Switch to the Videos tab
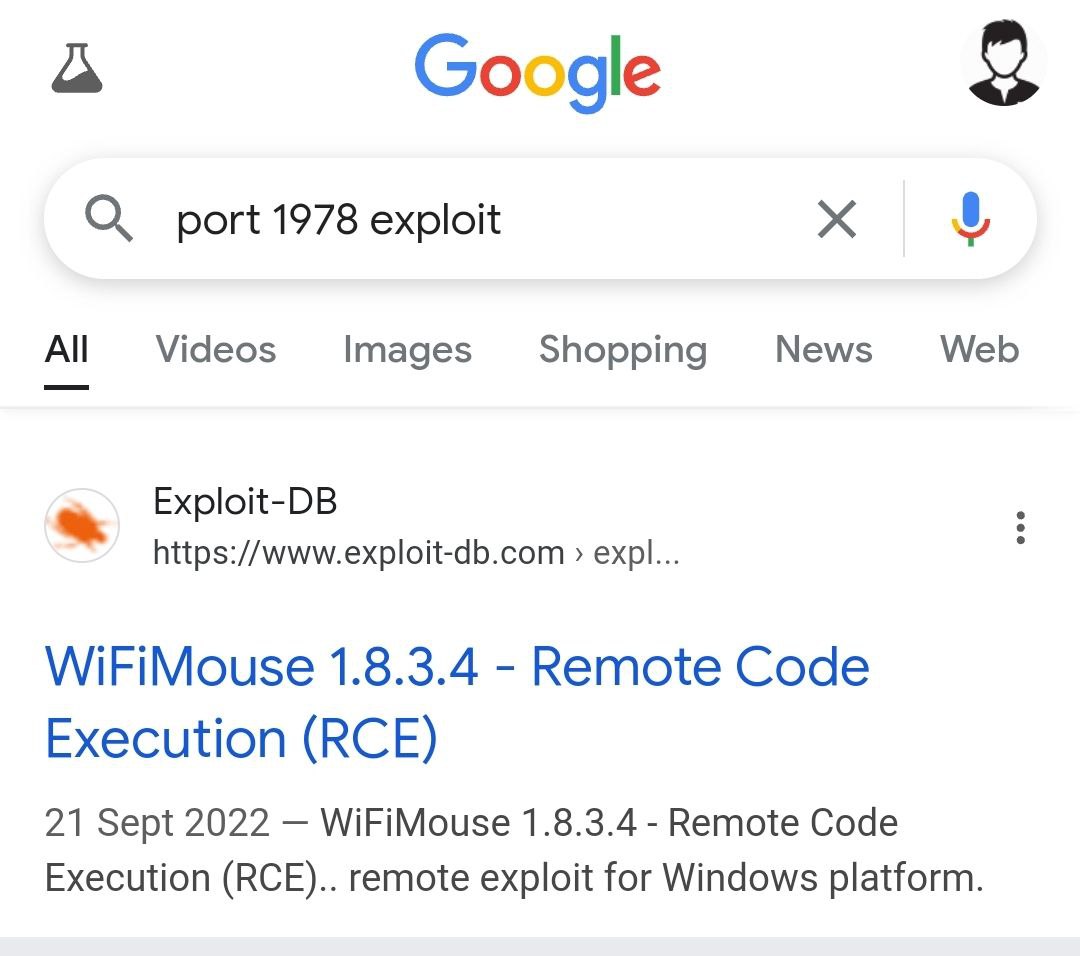 coord(216,349)
